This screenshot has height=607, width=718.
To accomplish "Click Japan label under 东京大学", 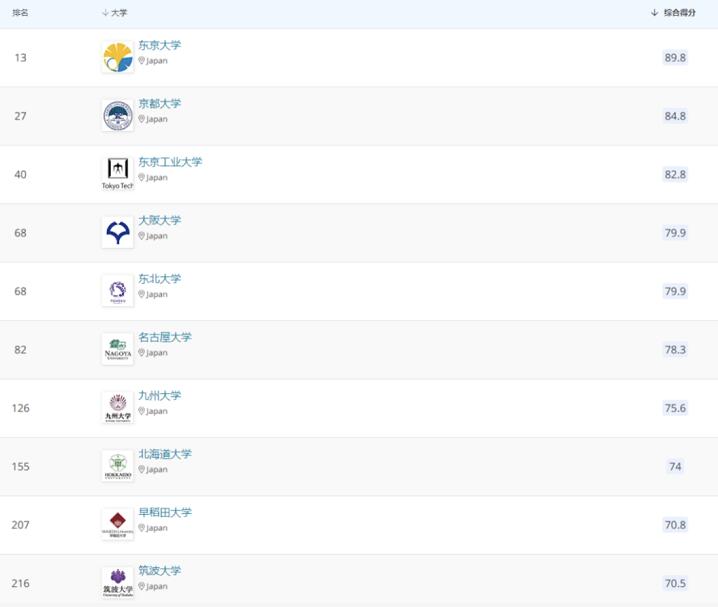I will [157, 61].
